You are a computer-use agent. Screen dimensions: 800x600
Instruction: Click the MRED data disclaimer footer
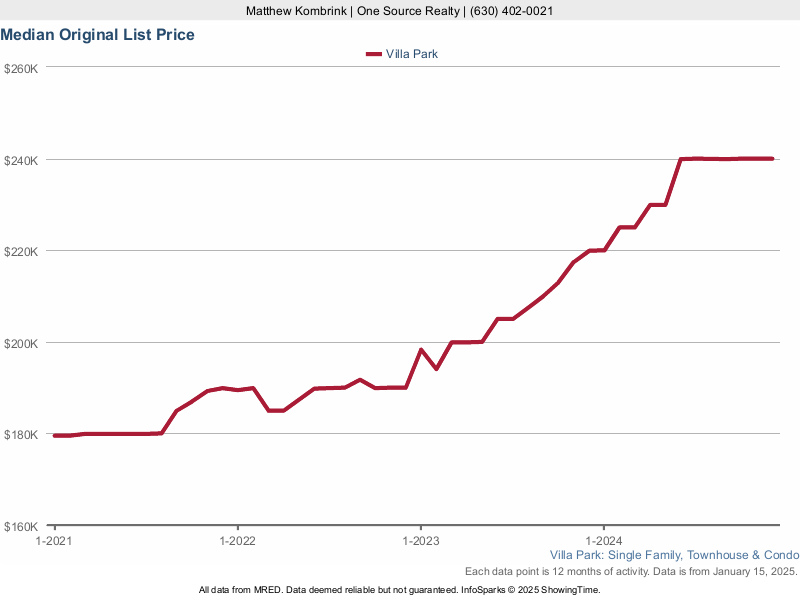[x=399, y=590]
